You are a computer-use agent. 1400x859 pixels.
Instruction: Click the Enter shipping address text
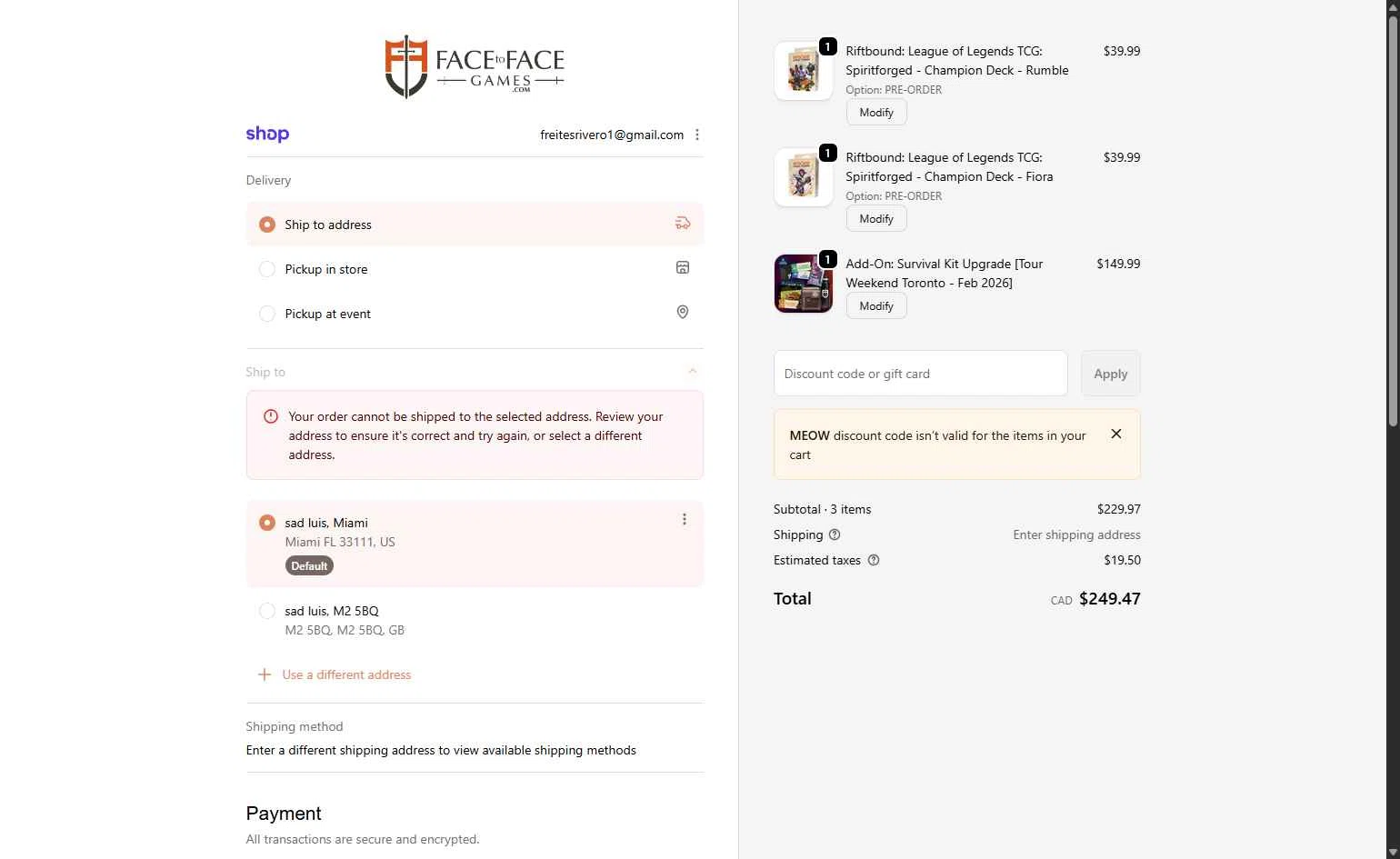(1076, 534)
